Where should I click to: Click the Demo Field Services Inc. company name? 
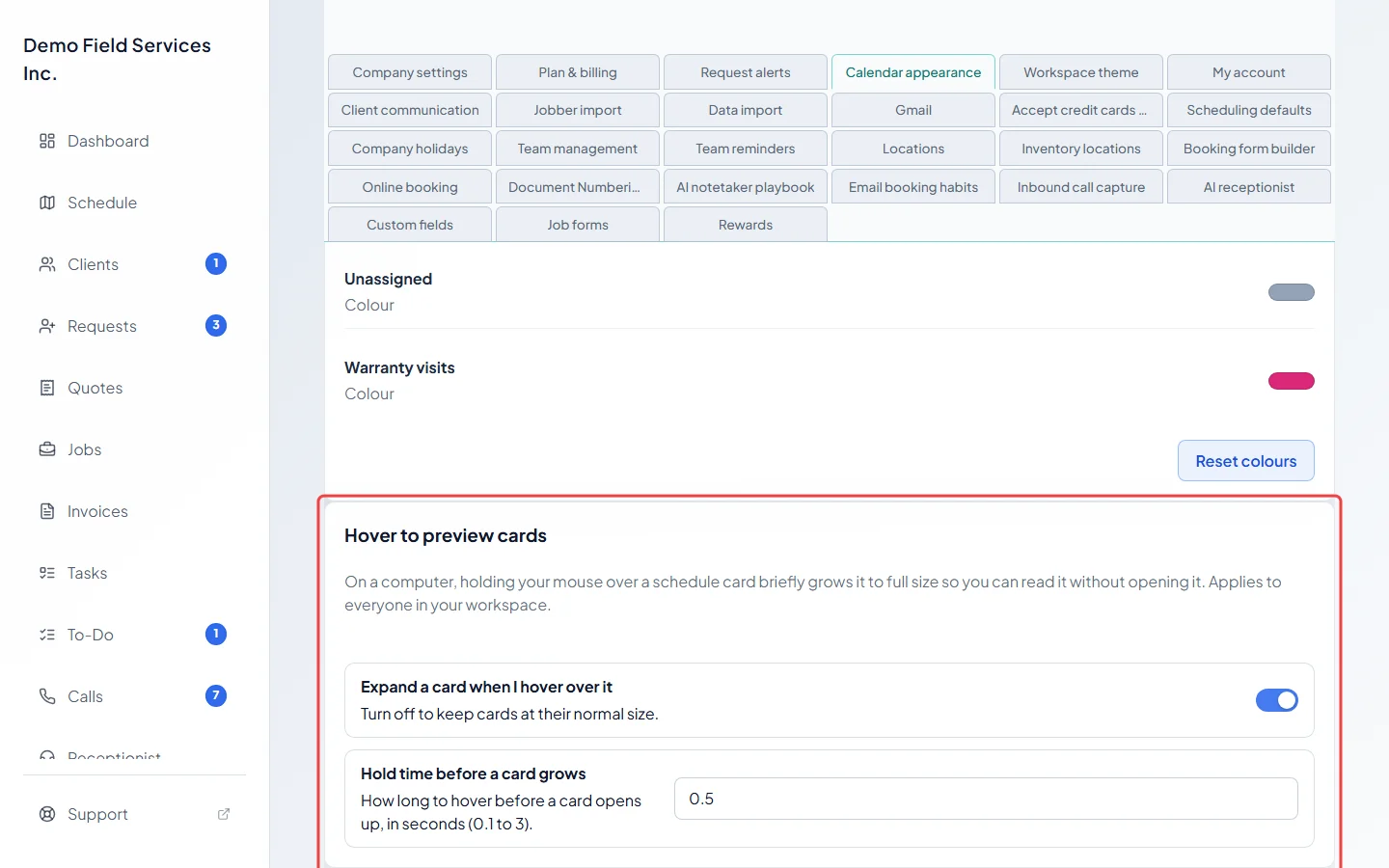117,59
